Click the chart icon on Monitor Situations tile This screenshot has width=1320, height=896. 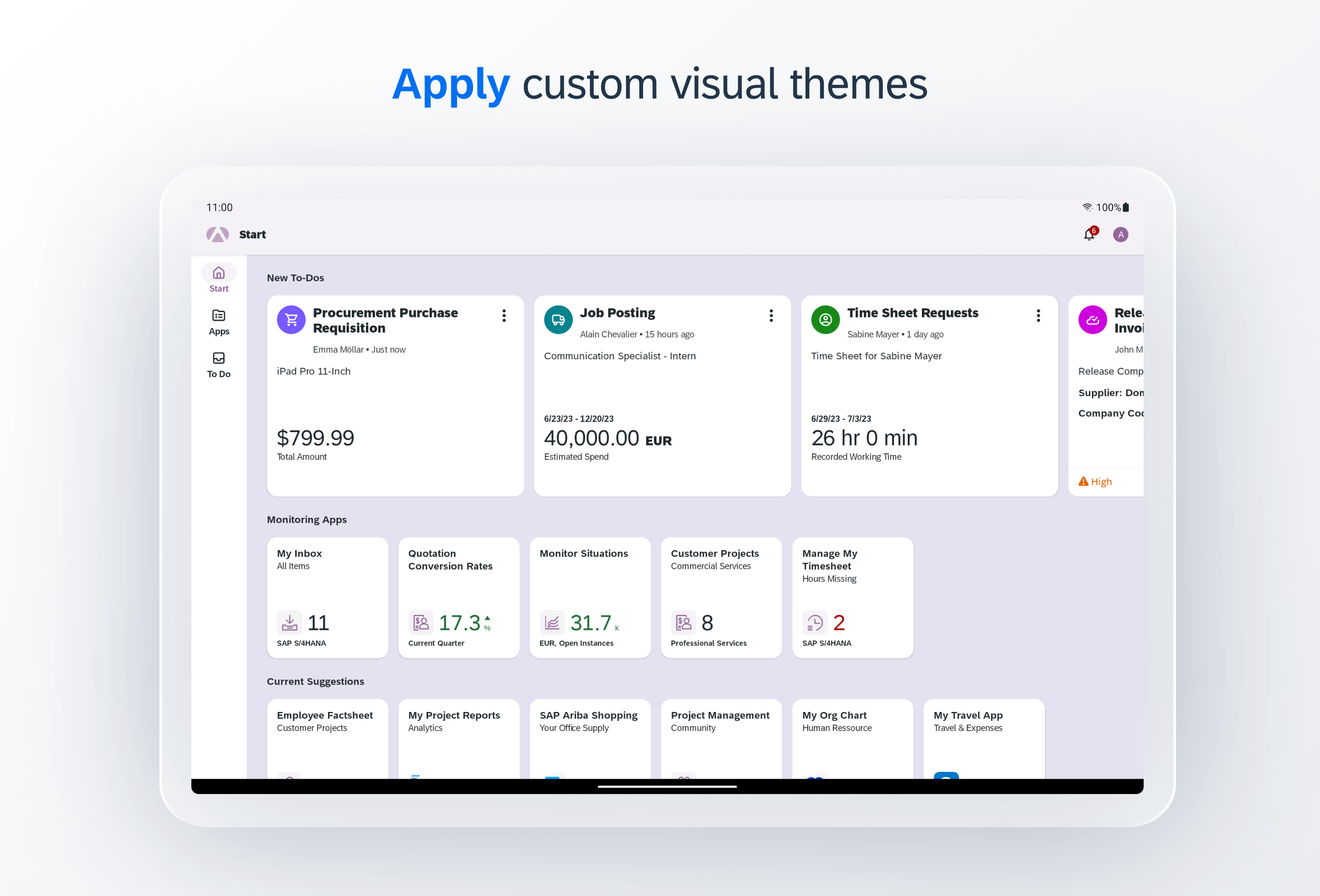point(552,622)
